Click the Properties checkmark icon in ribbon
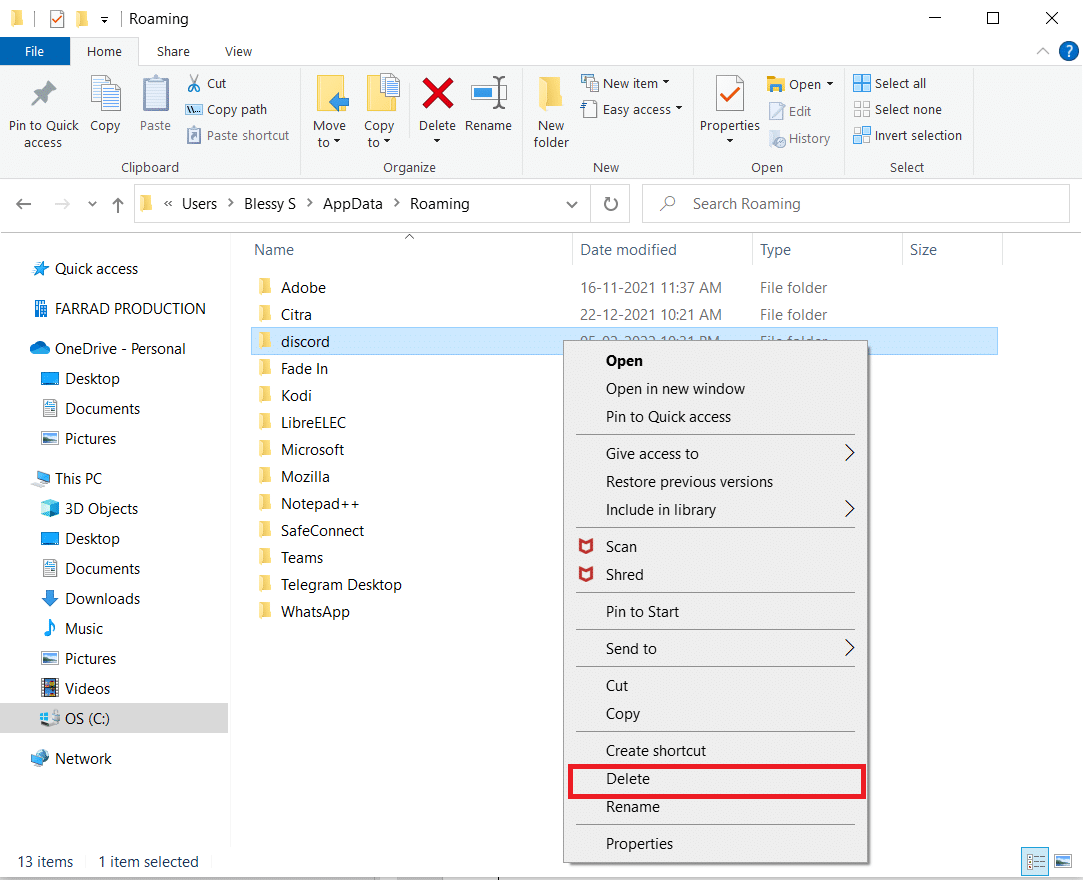The width and height of the screenshot is (1083, 880). (x=729, y=94)
